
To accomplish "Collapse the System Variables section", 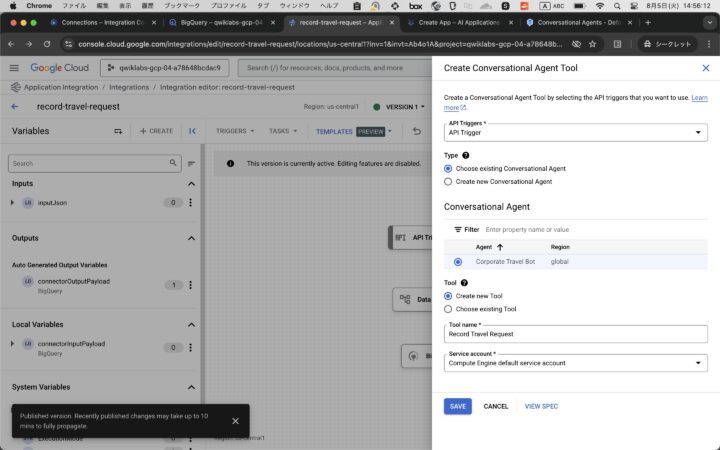I will pos(191,387).
